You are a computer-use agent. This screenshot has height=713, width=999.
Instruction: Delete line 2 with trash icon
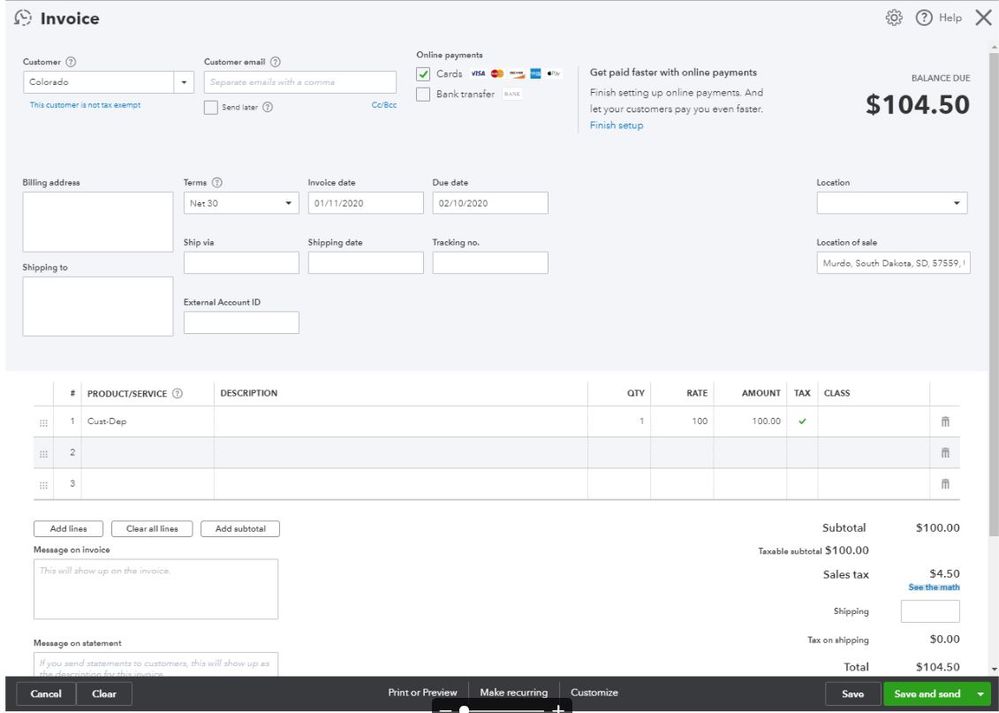[x=945, y=452]
